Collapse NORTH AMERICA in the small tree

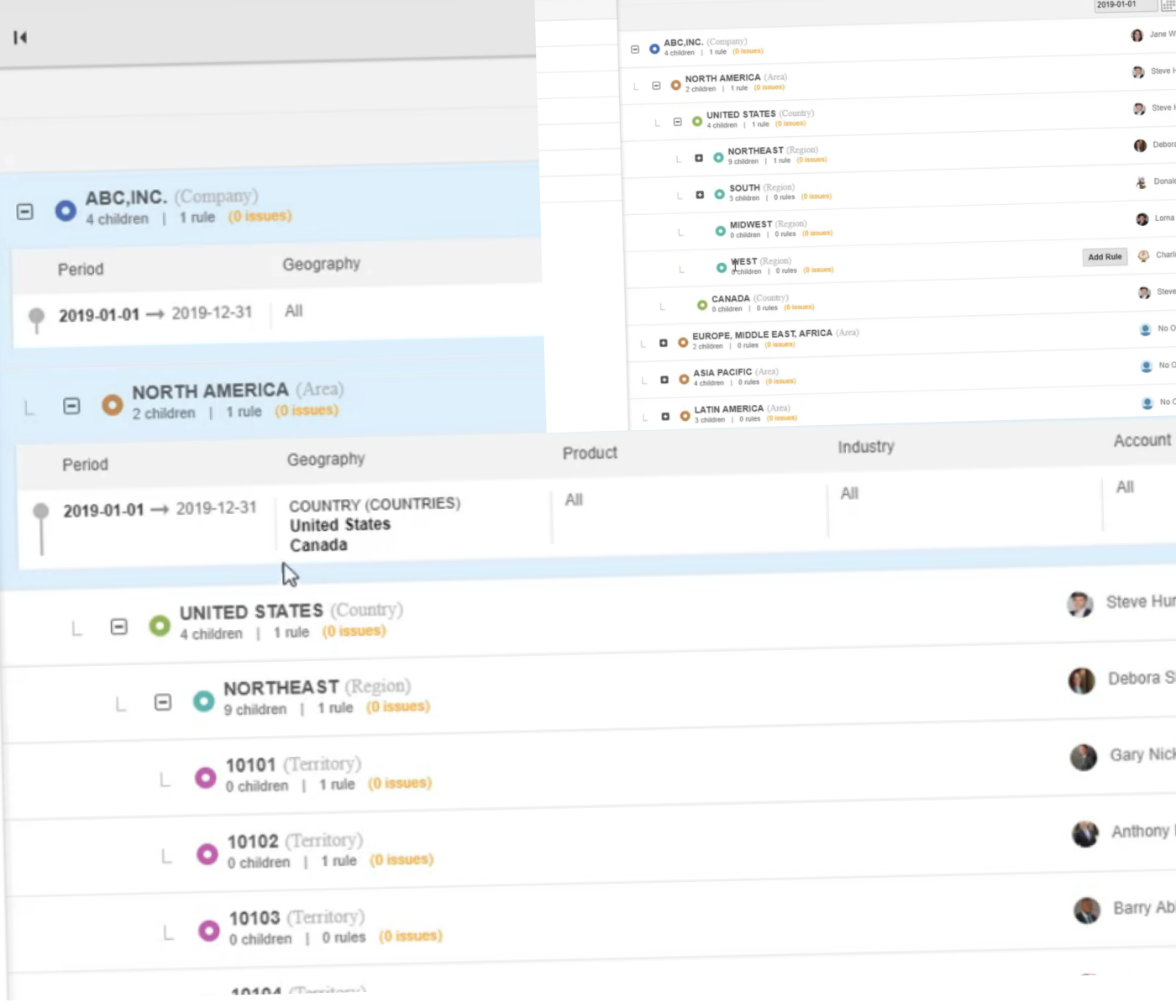[656, 86]
